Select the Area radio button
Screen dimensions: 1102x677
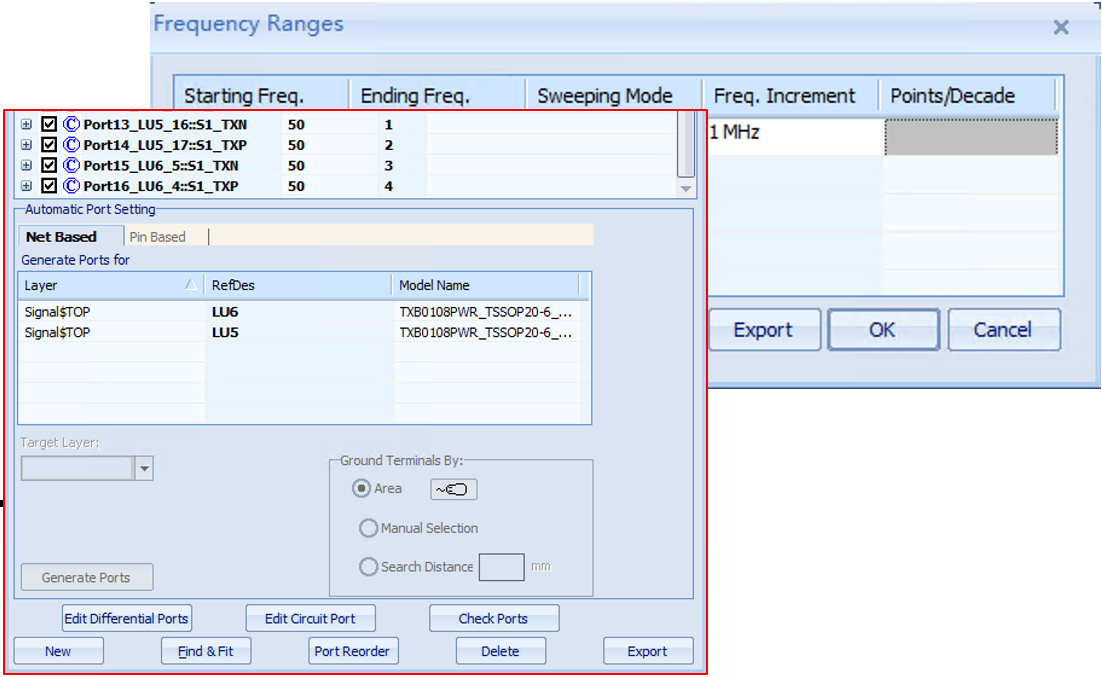pos(361,488)
